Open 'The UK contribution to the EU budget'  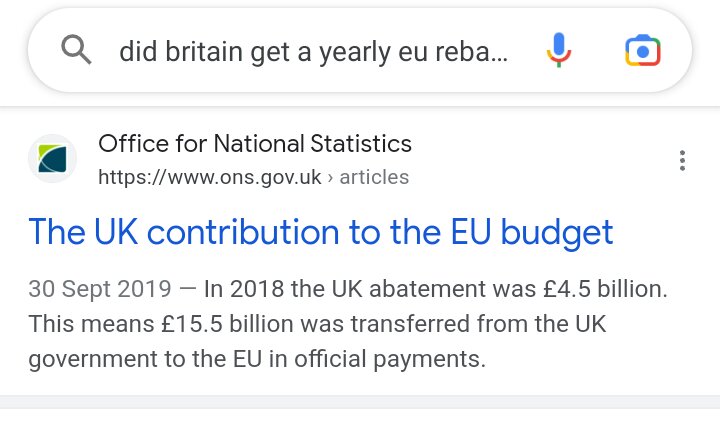(321, 232)
